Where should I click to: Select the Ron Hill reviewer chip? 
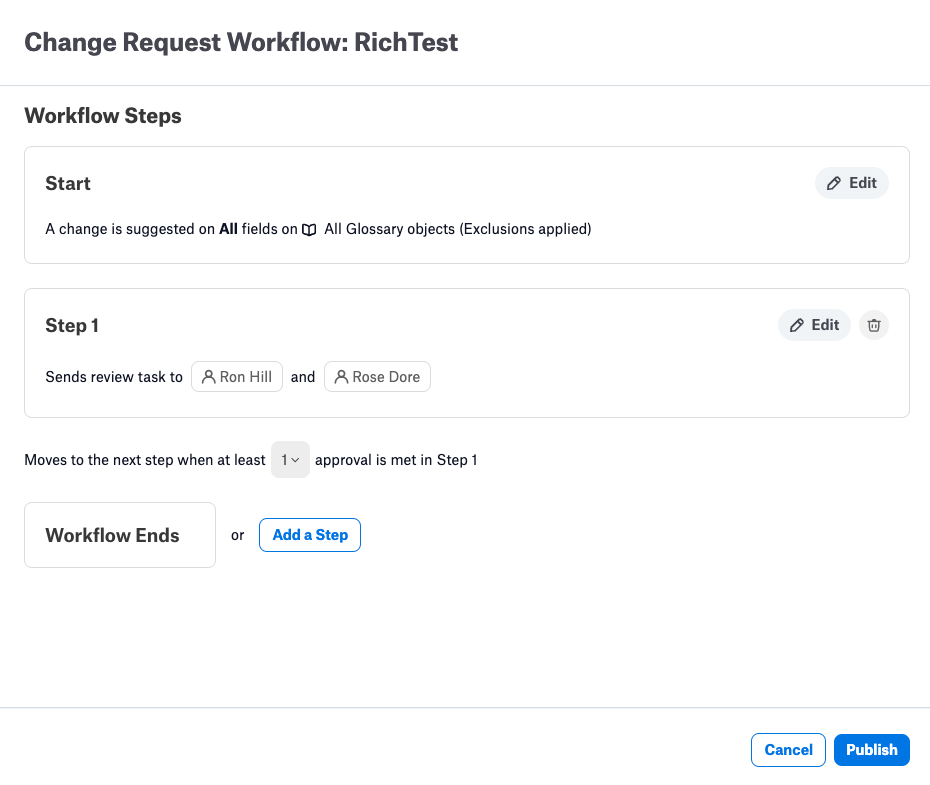click(x=237, y=376)
